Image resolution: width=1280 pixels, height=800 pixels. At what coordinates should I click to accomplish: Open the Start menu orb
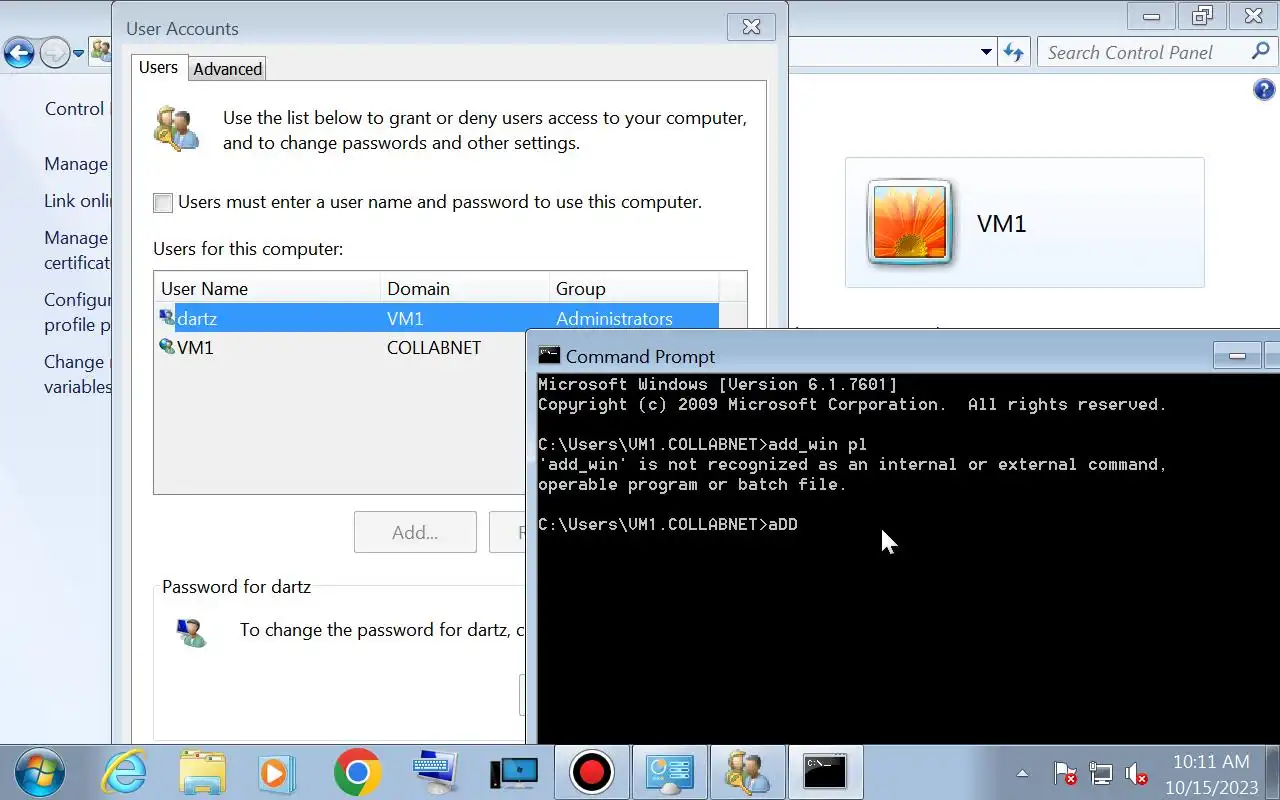[x=40, y=773]
